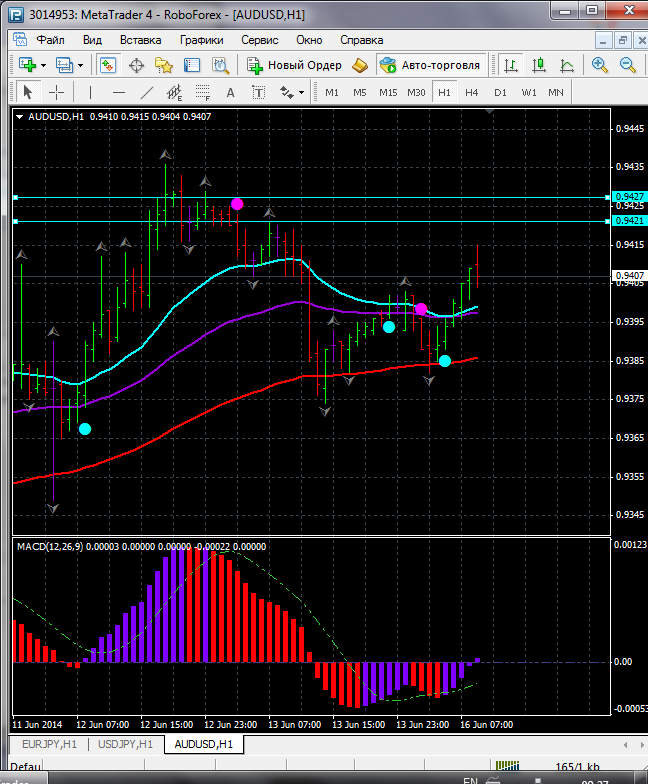
Task: Click the 0.9427 horizontal level price label
Action: point(630,197)
